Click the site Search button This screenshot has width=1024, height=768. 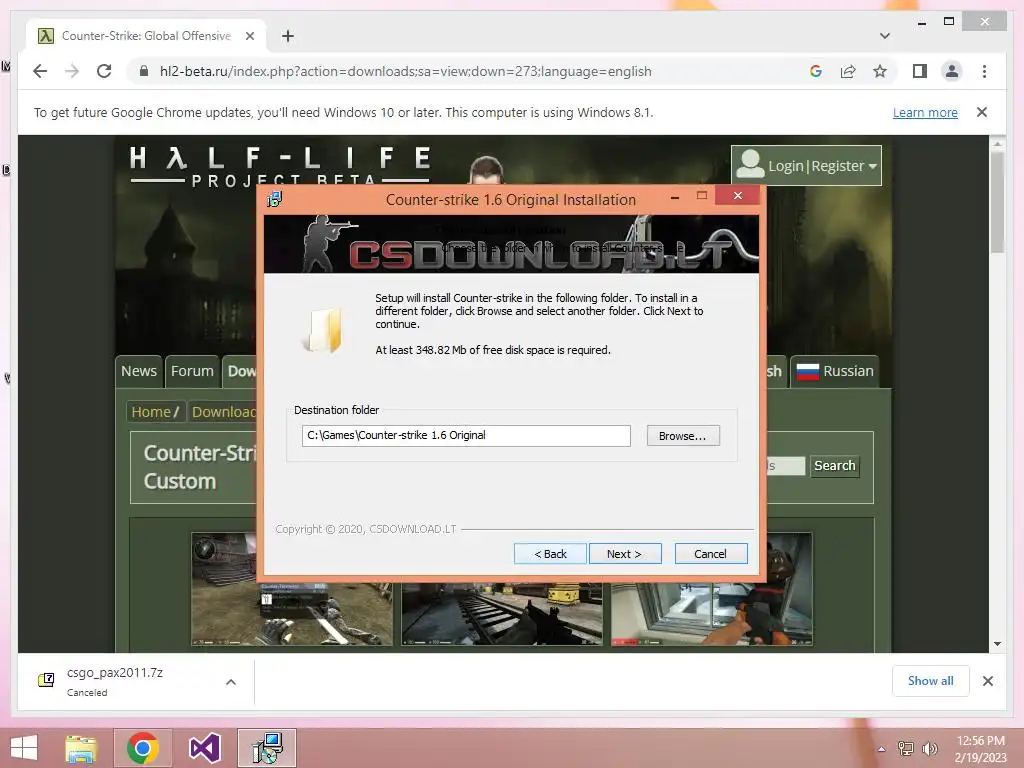[835, 466]
